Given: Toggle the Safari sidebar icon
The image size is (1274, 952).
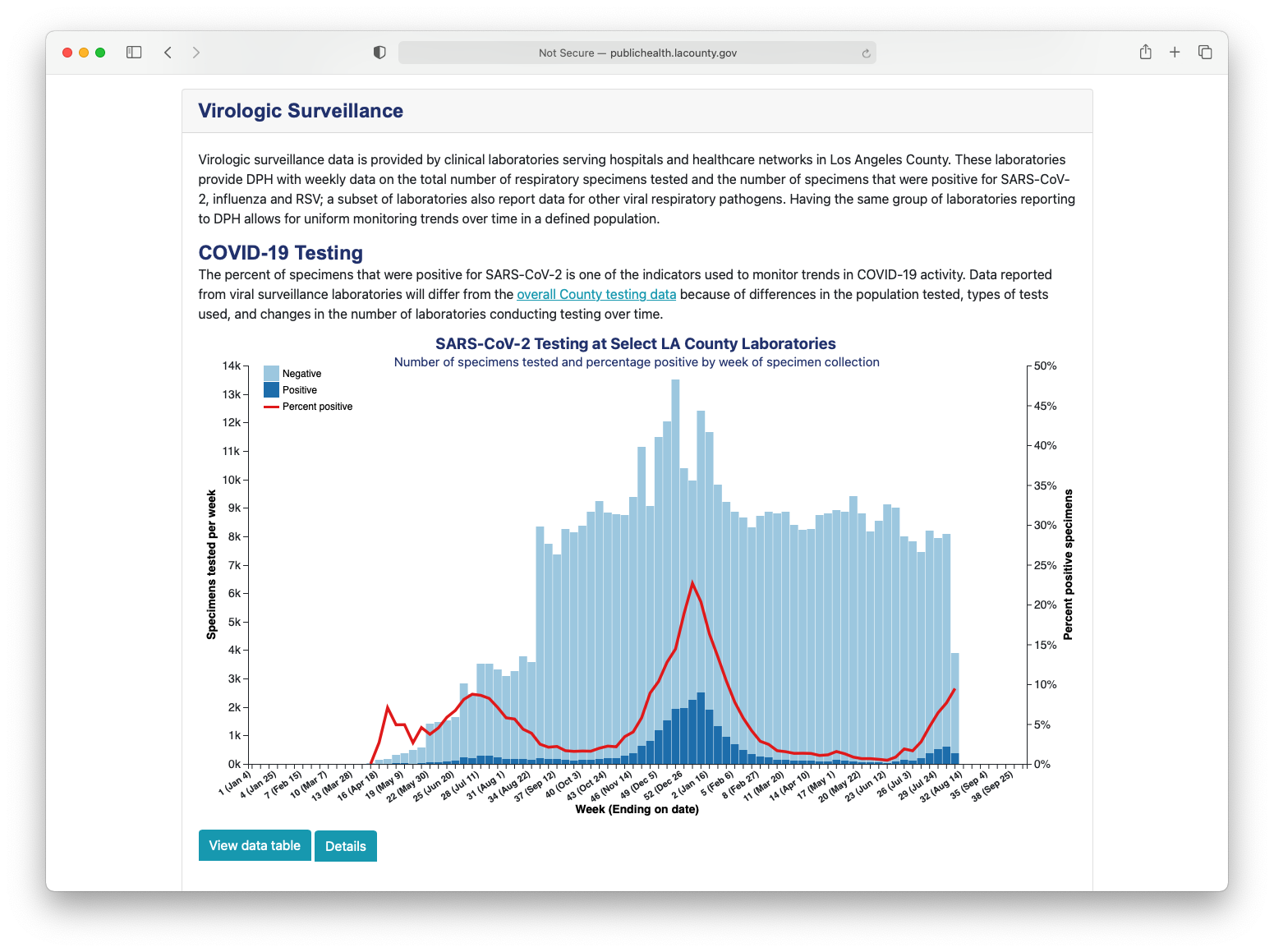Looking at the screenshot, I should (x=134, y=53).
